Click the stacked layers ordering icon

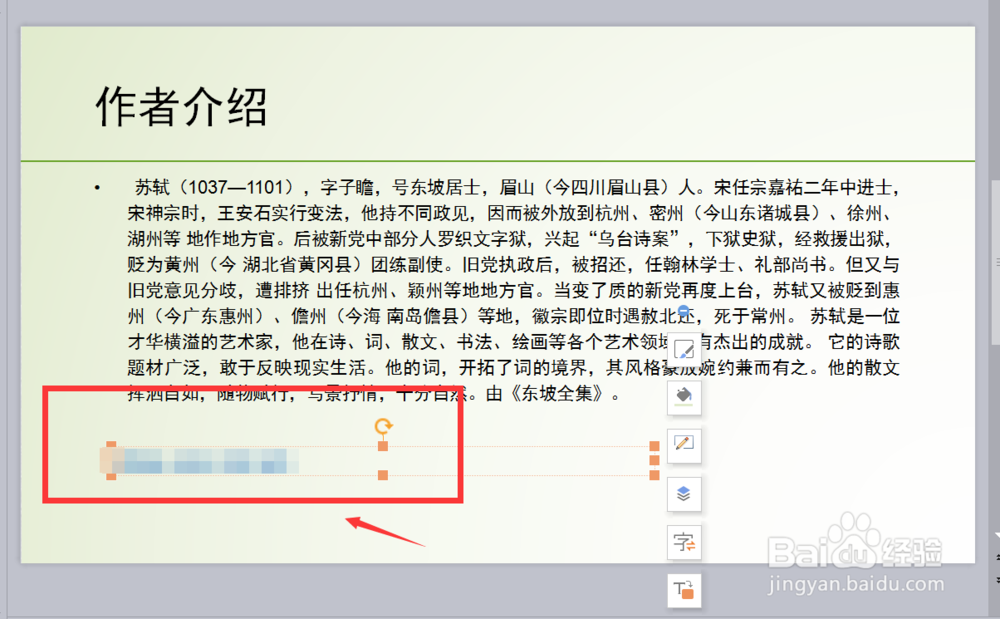[x=684, y=494]
